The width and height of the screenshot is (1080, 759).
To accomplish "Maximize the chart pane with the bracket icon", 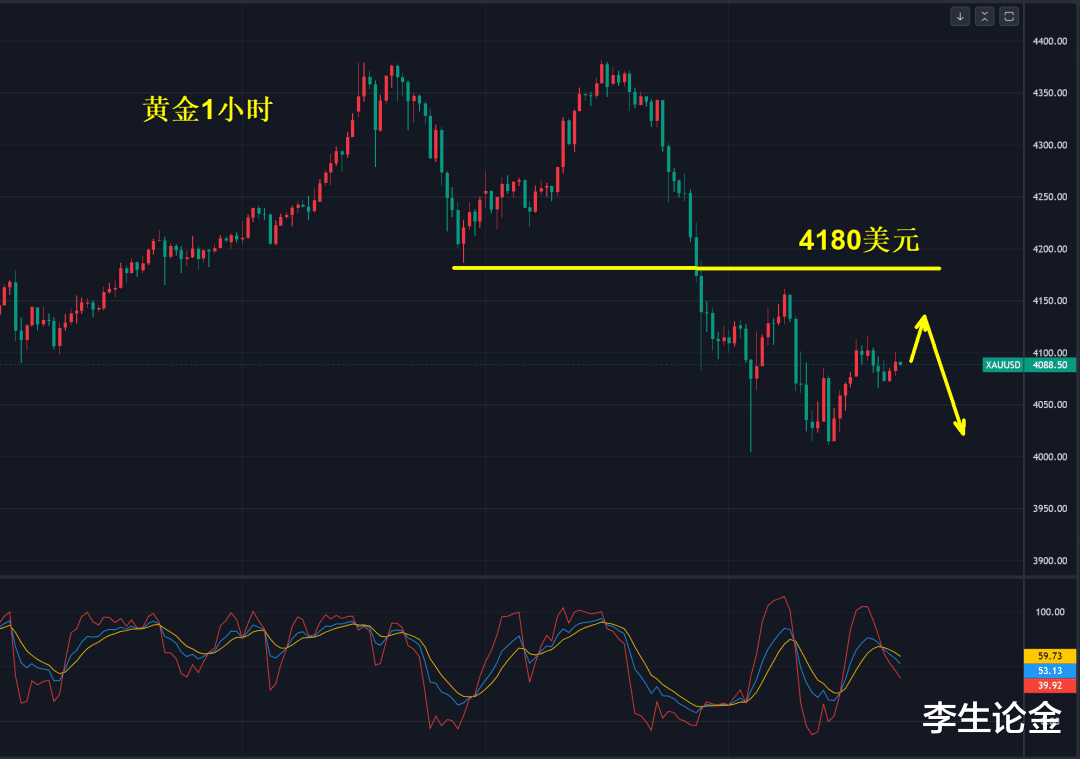I will click(1009, 17).
